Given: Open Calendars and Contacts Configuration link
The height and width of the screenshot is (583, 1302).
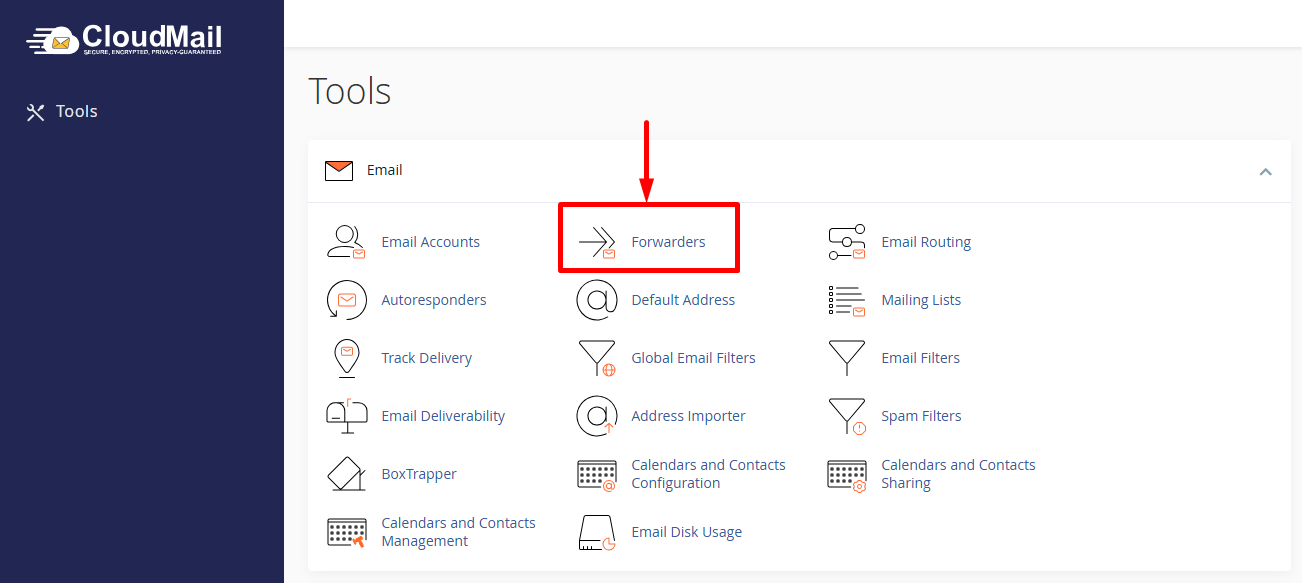Looking at the screenshot, I should click(x=708, y=474).
